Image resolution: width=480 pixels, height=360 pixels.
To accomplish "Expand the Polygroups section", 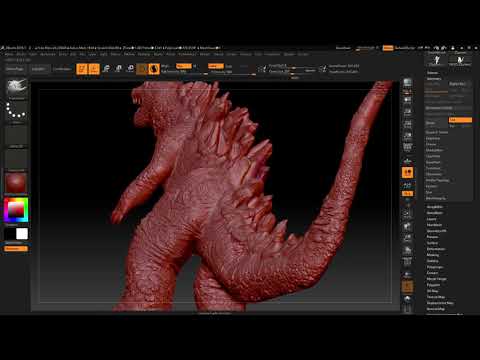I will pos(435,267).
